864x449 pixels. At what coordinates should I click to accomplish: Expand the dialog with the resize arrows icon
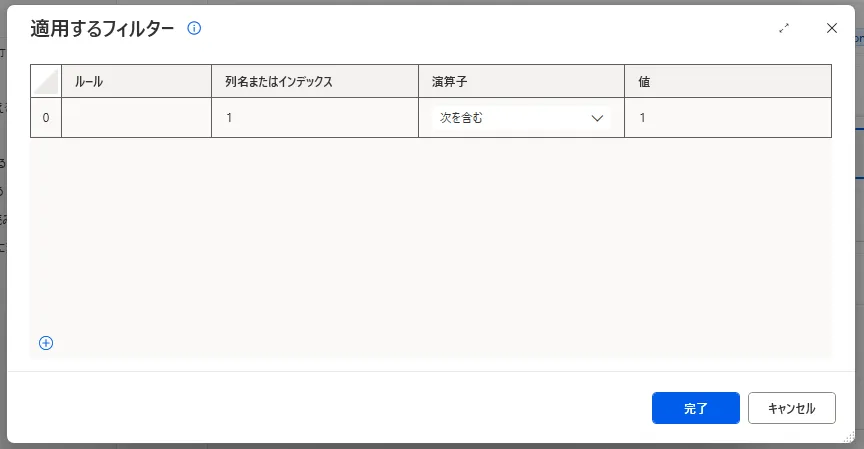(784, 29)
